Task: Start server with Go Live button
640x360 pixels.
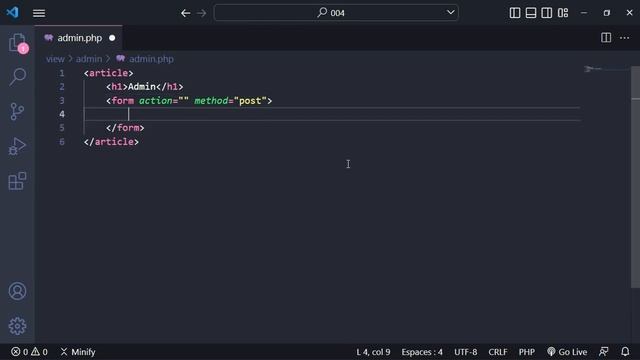Action: pyautogui.click(x=567, y=352)
